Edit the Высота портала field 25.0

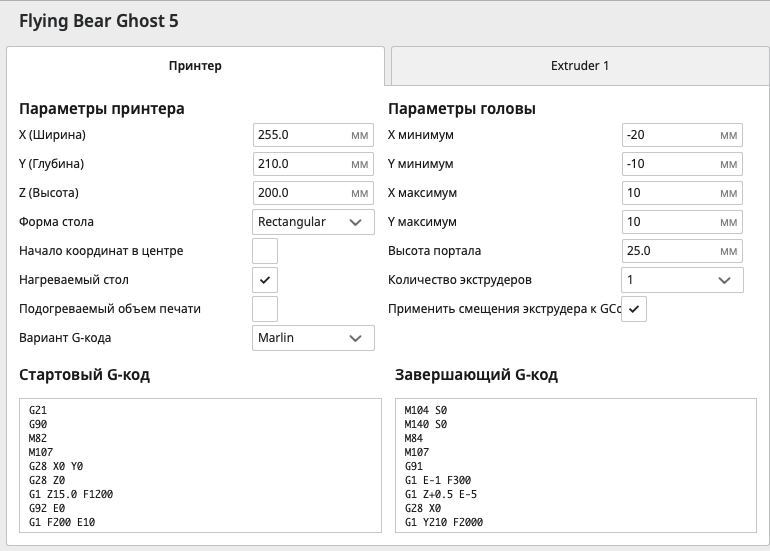click(x=682, y=251)
